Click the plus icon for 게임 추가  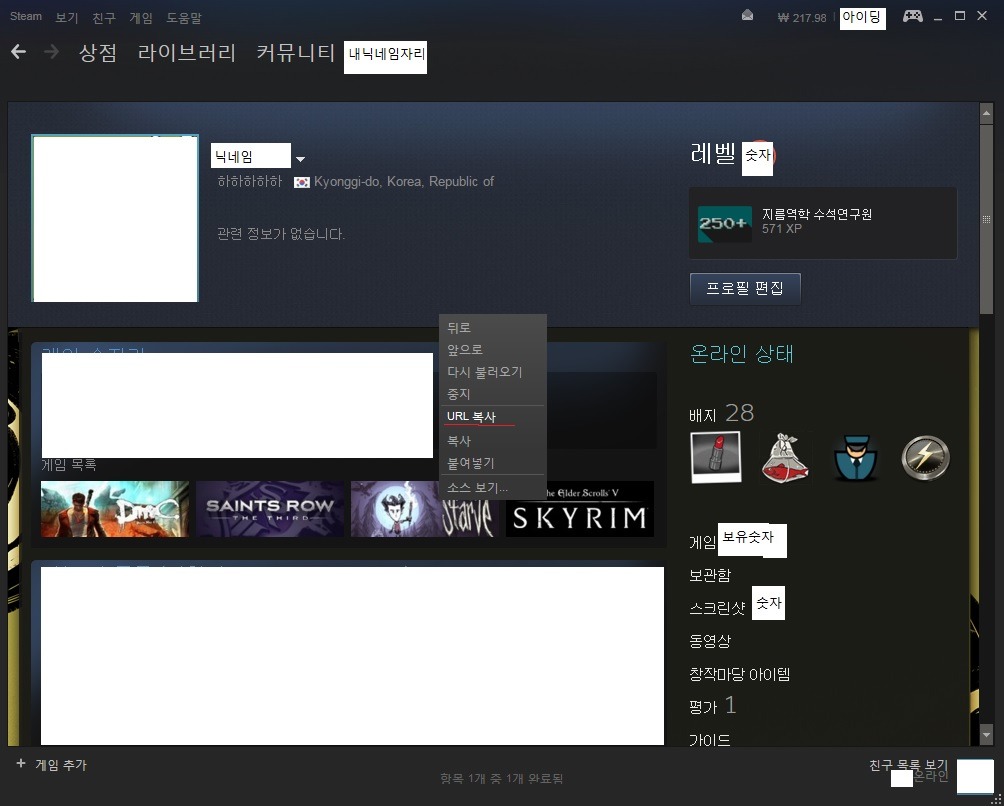pos(21,763)
